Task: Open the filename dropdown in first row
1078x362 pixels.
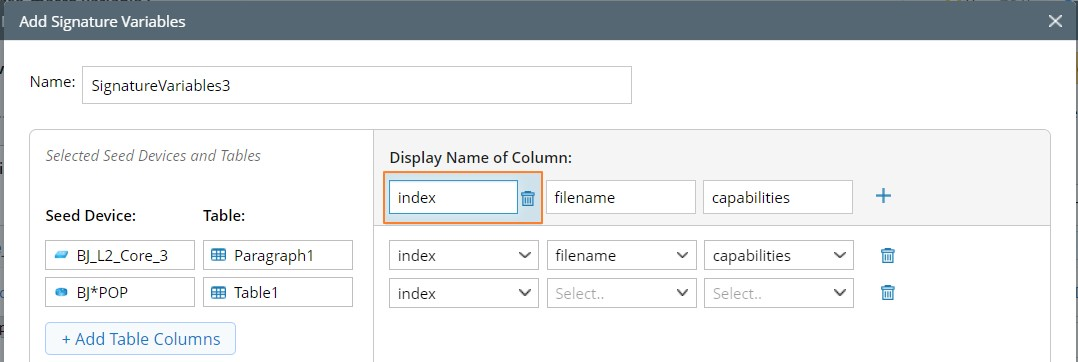Action: click(x=621, y=256)
